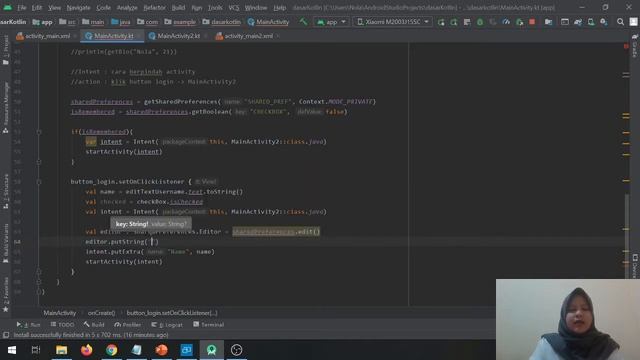Click the Debug app bug icon
The width and height of the screenshot is (640, 360).
480,22
